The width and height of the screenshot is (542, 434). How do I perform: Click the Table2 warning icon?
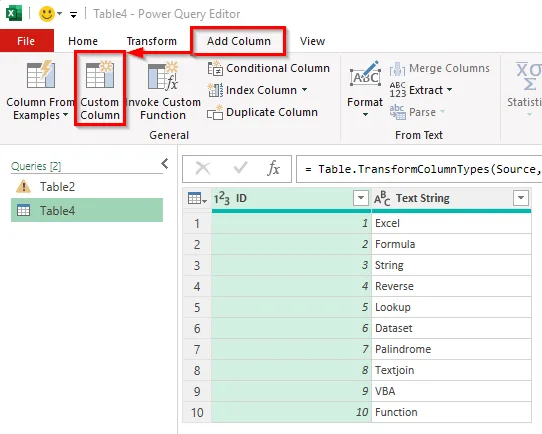[24, 187]
